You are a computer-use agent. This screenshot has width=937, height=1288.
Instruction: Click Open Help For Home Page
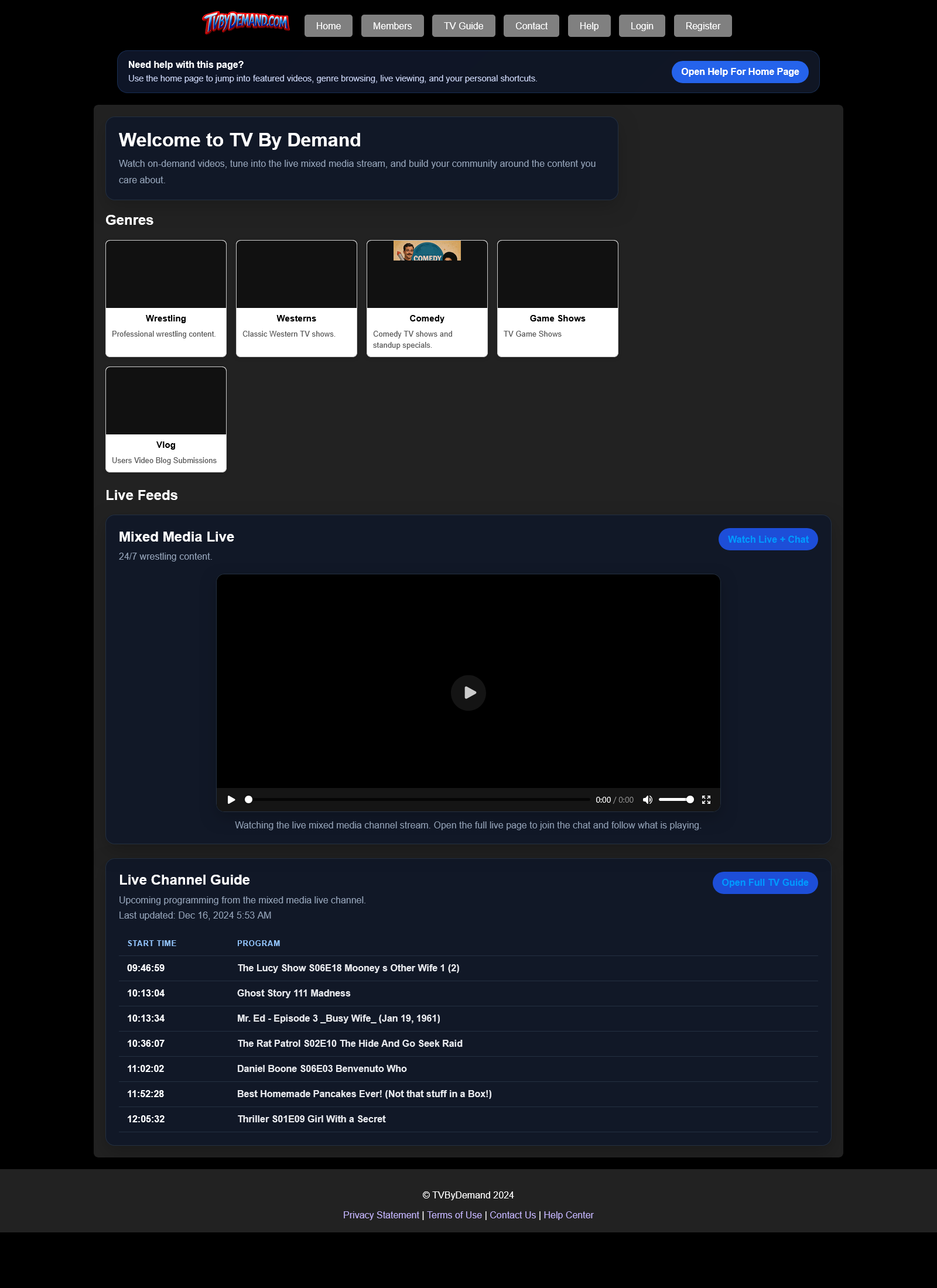pyautogui.click(x=740, y=71)
